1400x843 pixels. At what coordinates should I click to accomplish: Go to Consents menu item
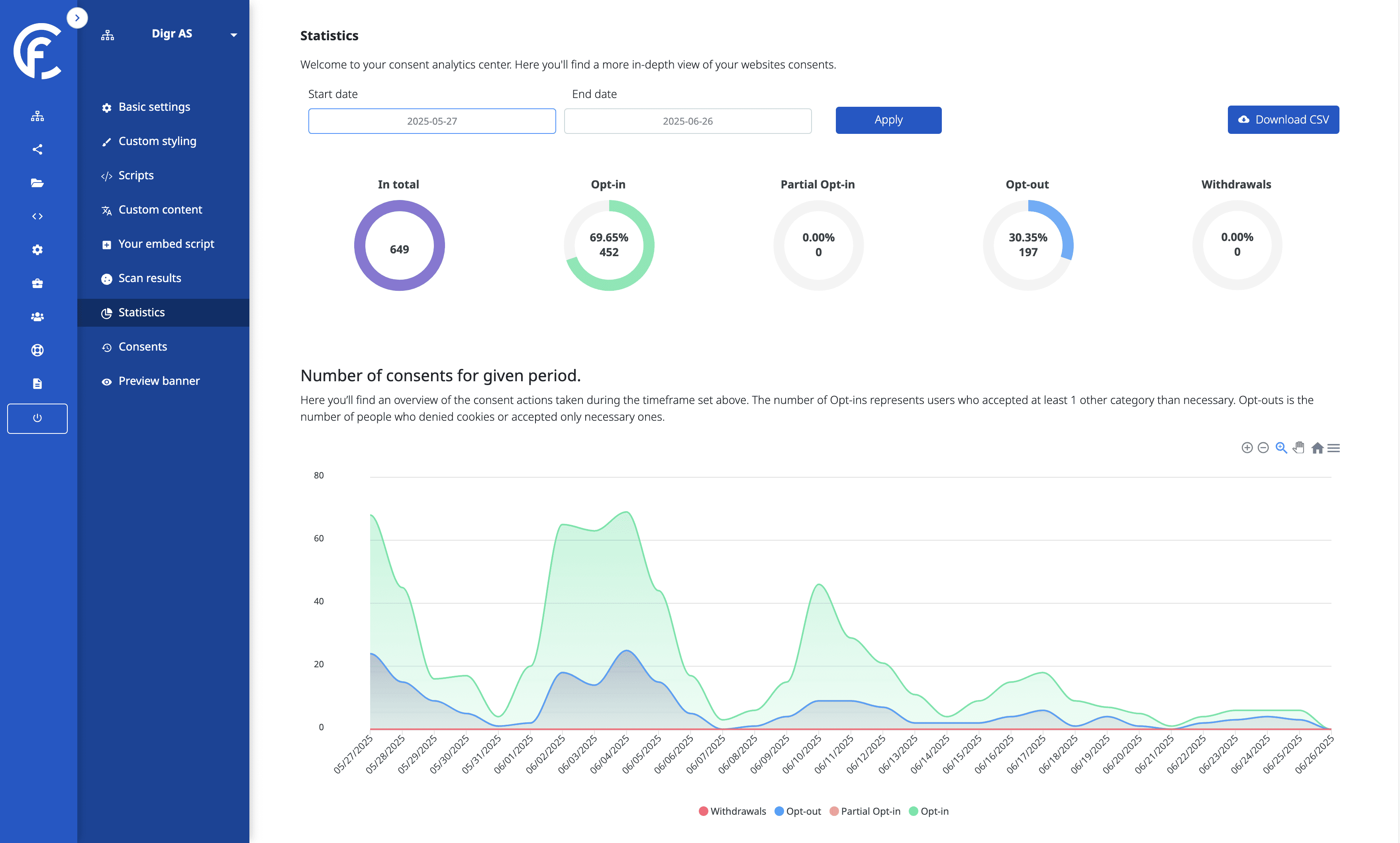[143, 347]
